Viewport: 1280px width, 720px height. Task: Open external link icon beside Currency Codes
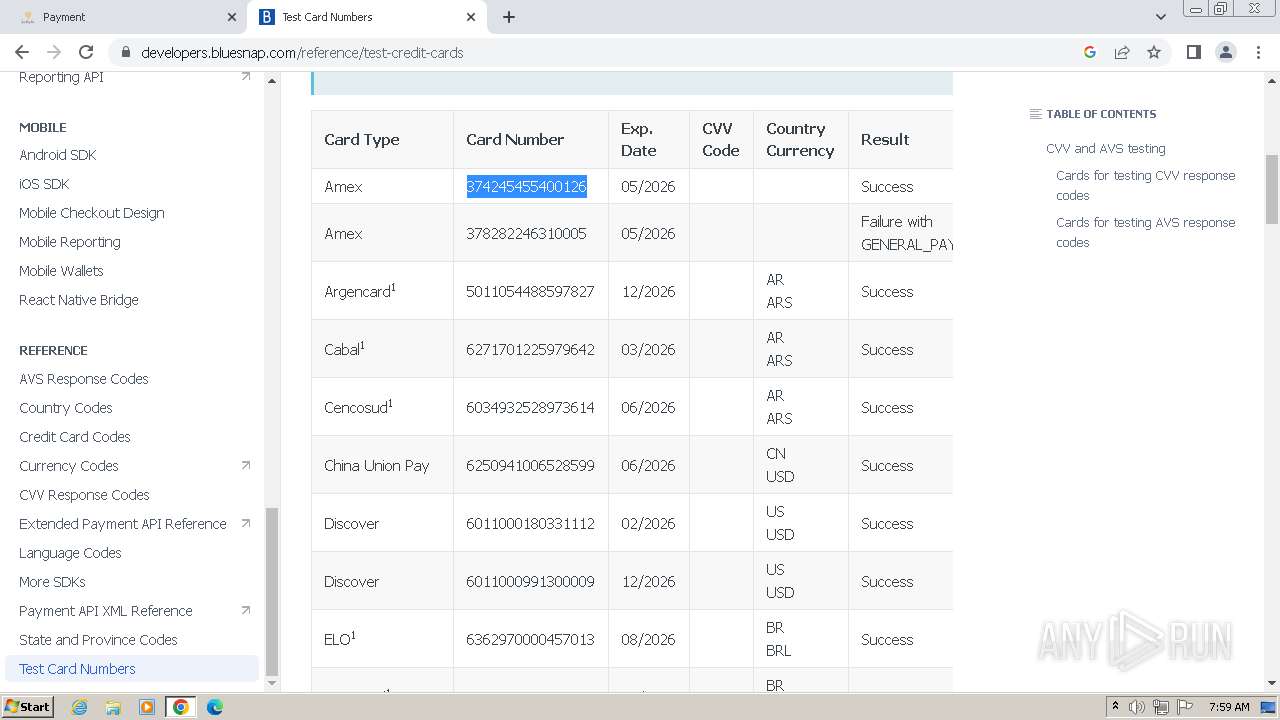[246, 465]
